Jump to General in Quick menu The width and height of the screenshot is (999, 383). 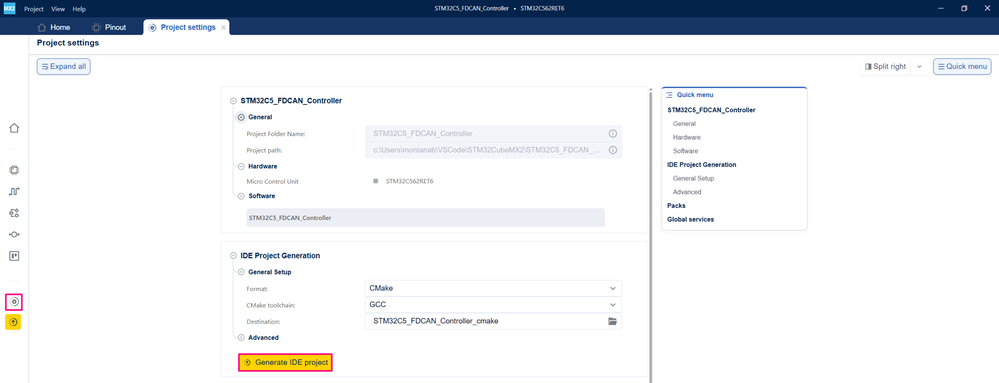[x=684, y=124]
